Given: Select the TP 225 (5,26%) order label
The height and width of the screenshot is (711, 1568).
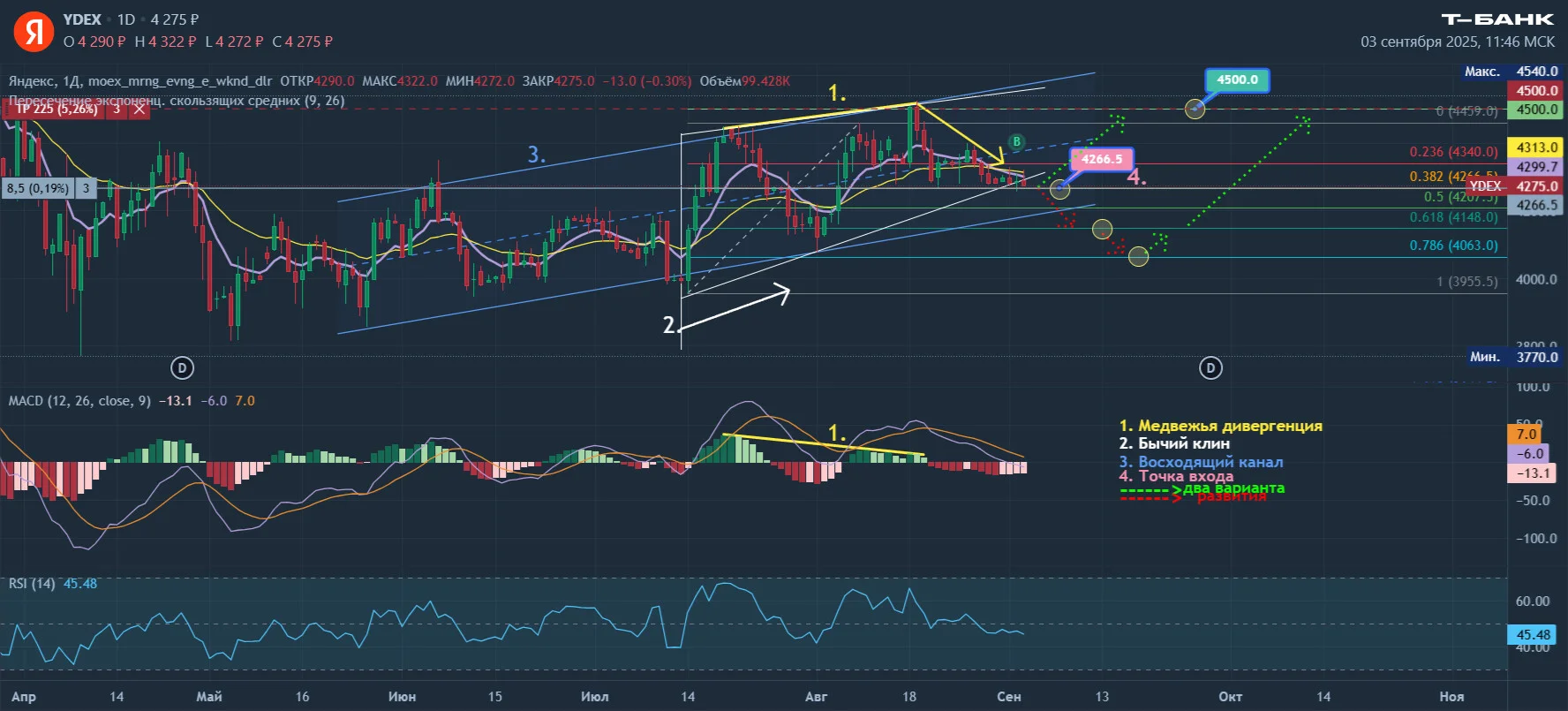Looking at the screenshot, I should pyautogui.click(x=55, y=109).
